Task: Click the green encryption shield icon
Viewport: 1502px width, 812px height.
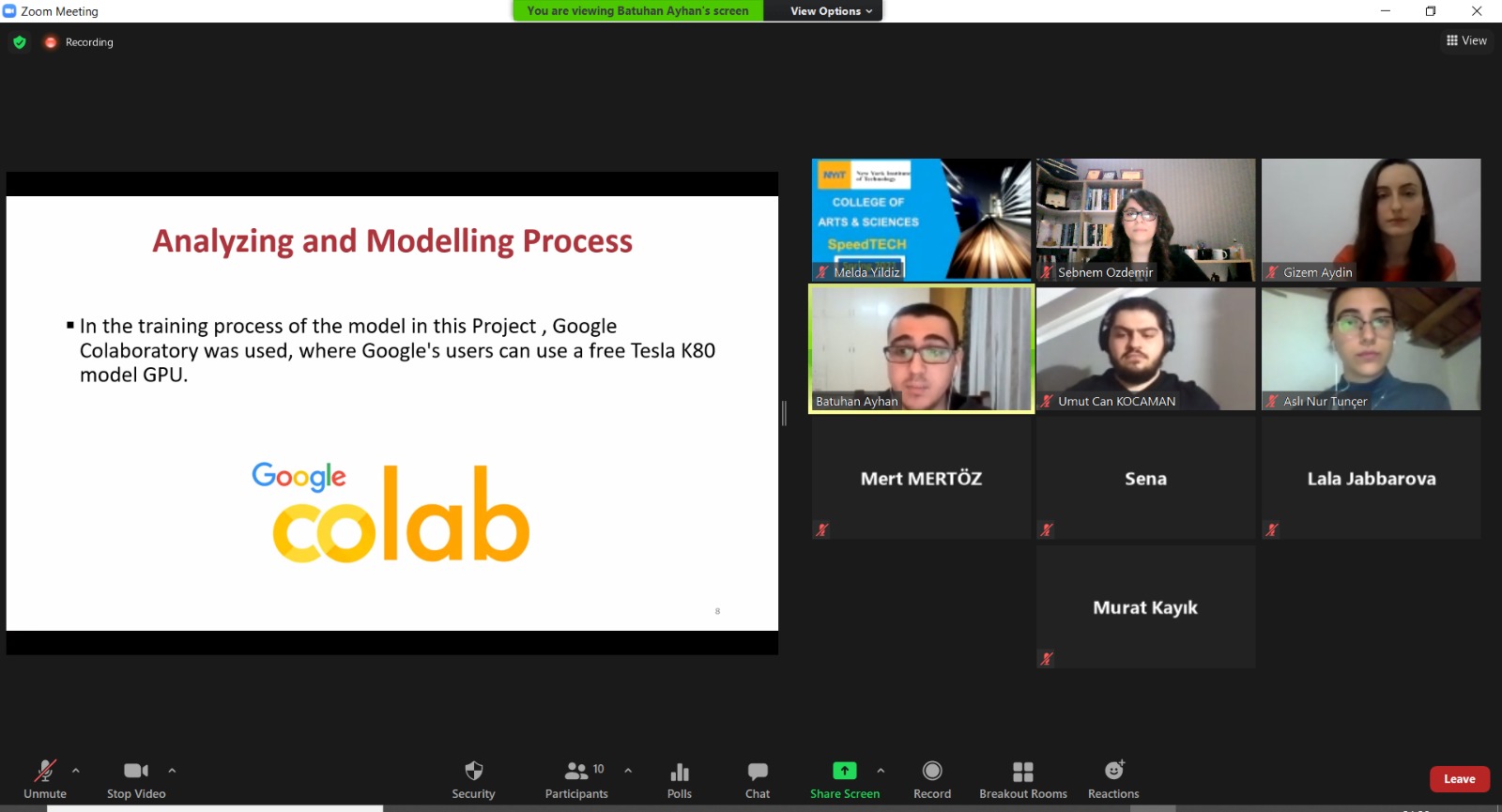Action: [20, 42]
